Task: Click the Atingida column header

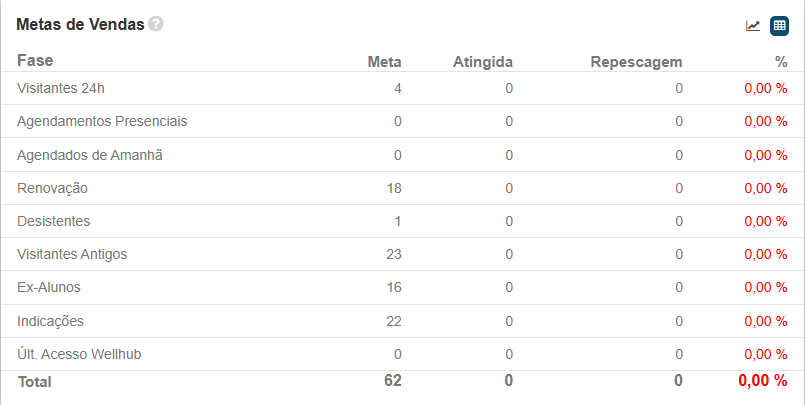Action: pos(483,62)
